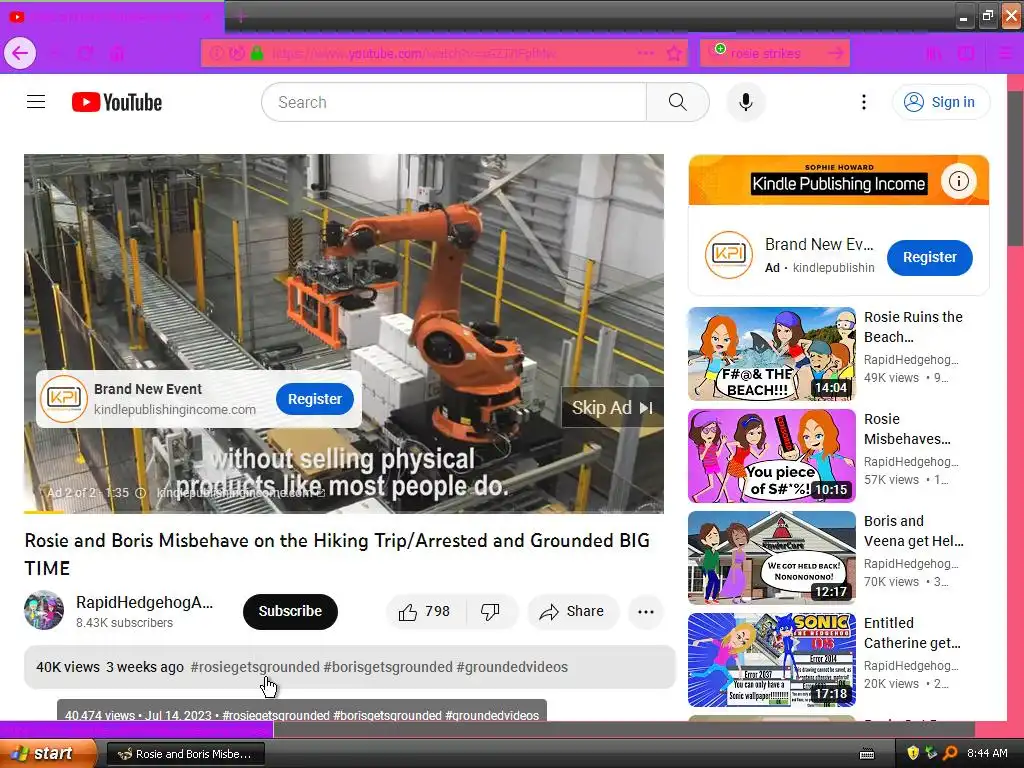Open the browser home page icon

pos(117,54)
